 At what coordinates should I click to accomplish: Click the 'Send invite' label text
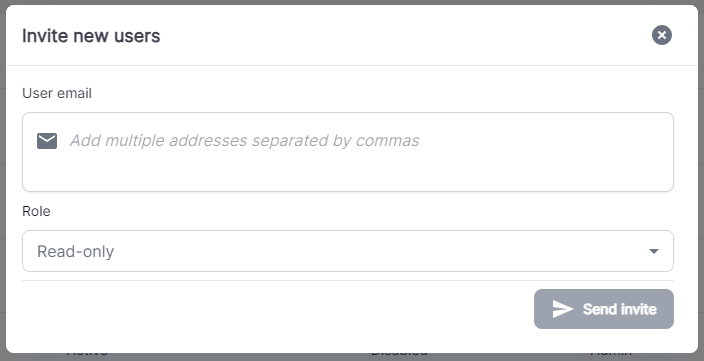pyautogui.click(x=620, y=309)
